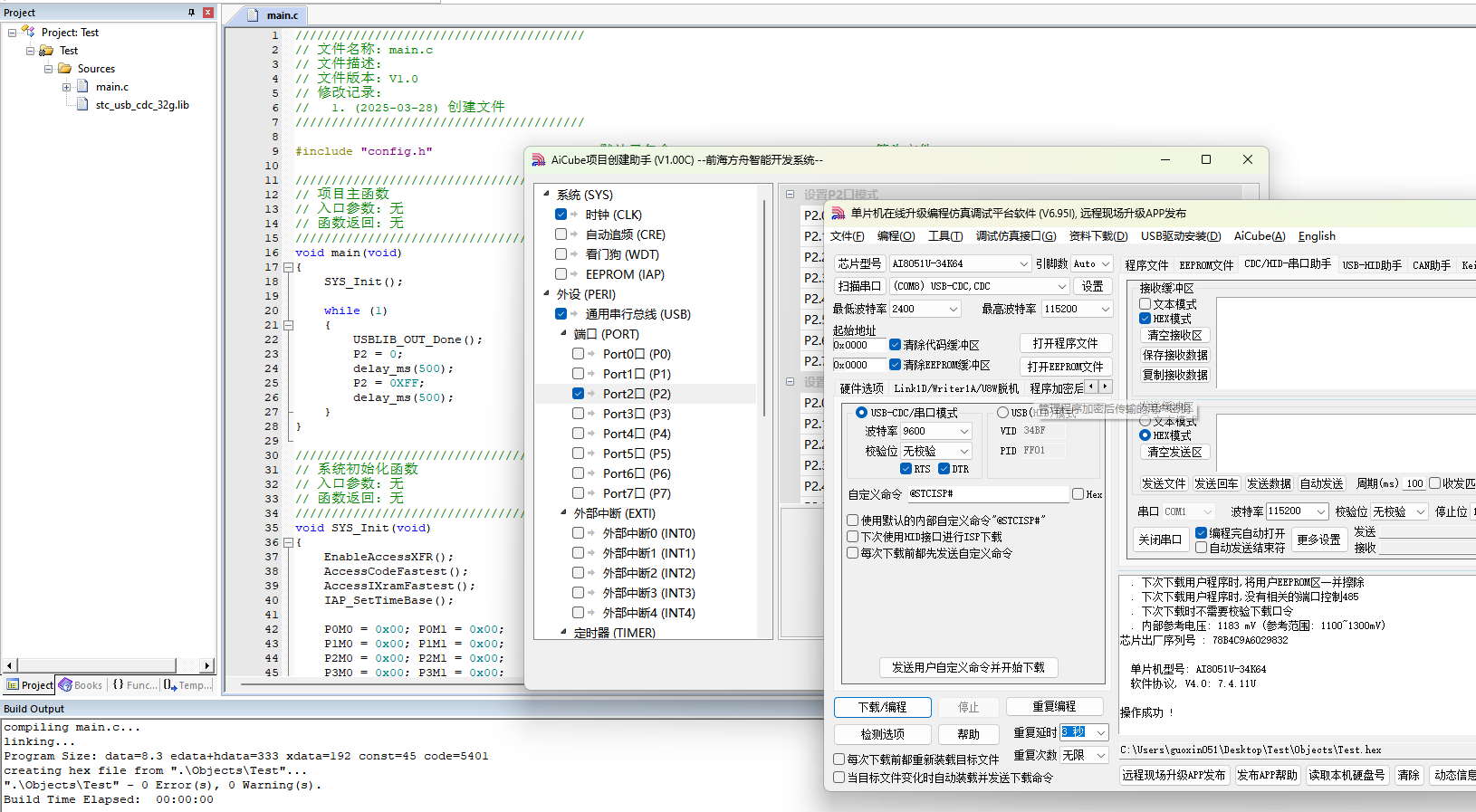Click 下载/编程 button
The width and height of the screenshot is (1476, 812).
point(883,707)
